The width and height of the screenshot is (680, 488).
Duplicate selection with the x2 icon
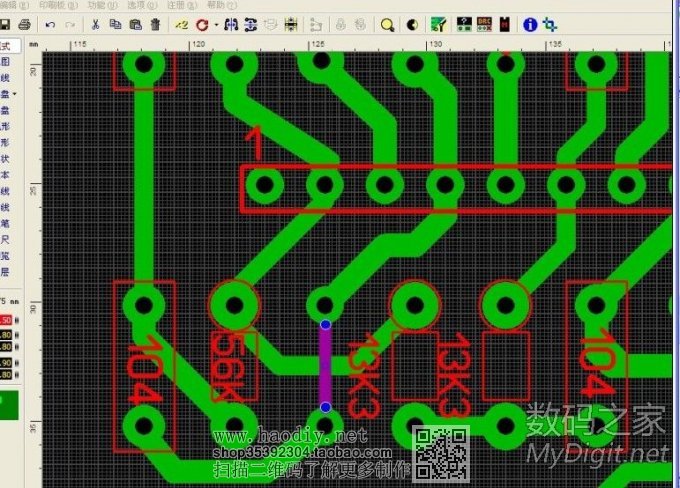pyautogui.click(x=181, y=24)
